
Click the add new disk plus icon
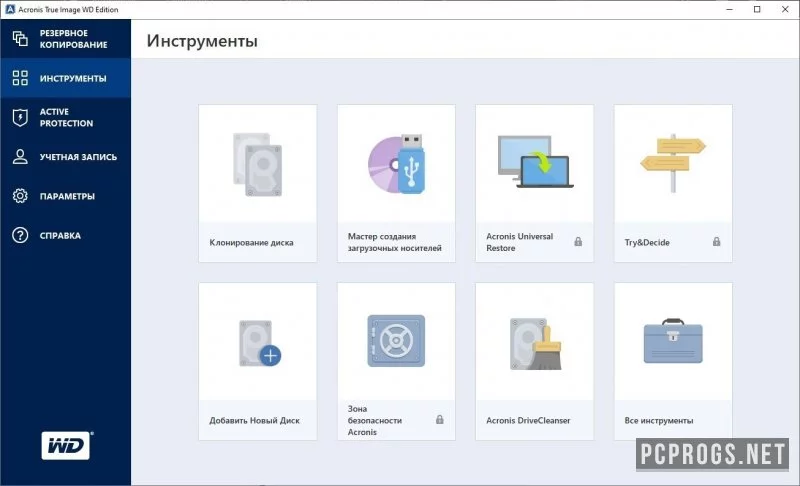pyautogui.click(x=260, y=343)
